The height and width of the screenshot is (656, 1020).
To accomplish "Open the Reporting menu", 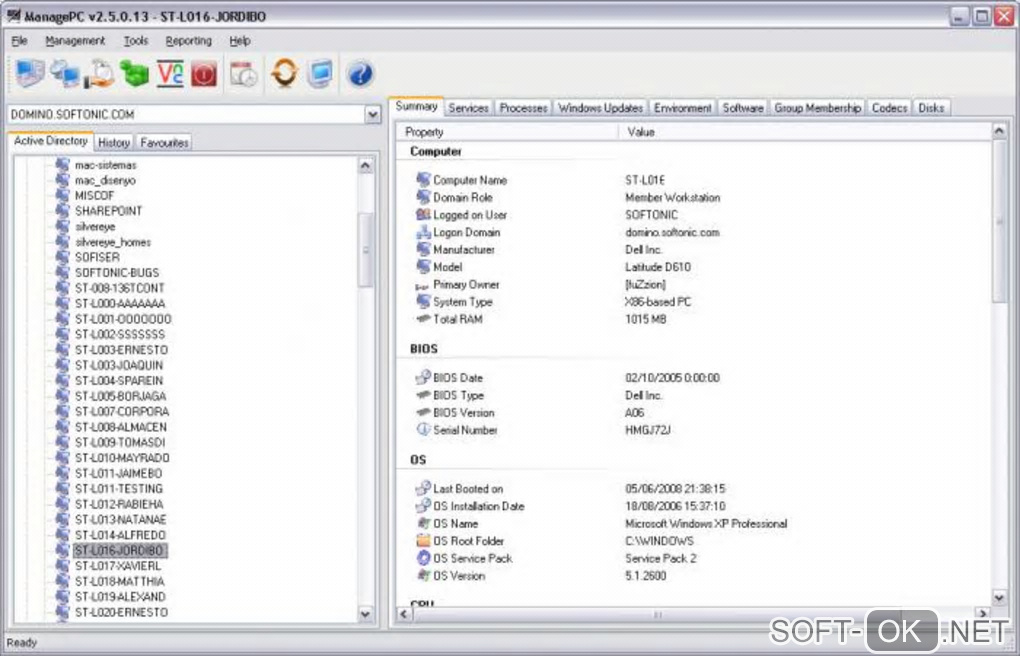I will tap(189, 40).
